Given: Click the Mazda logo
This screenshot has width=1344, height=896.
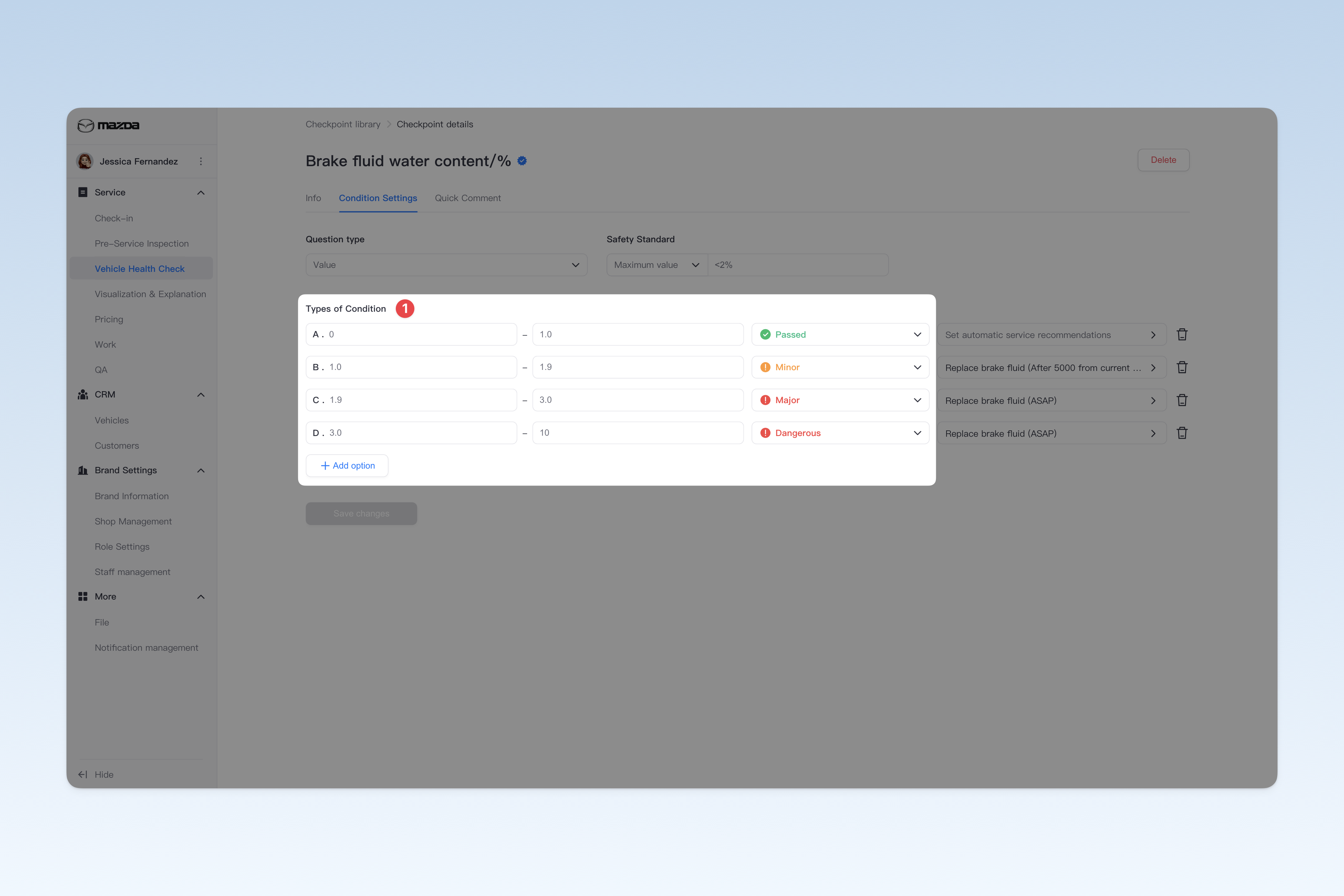Looking at the screenshot, I should pyautogui.click(x=109, y=125).
